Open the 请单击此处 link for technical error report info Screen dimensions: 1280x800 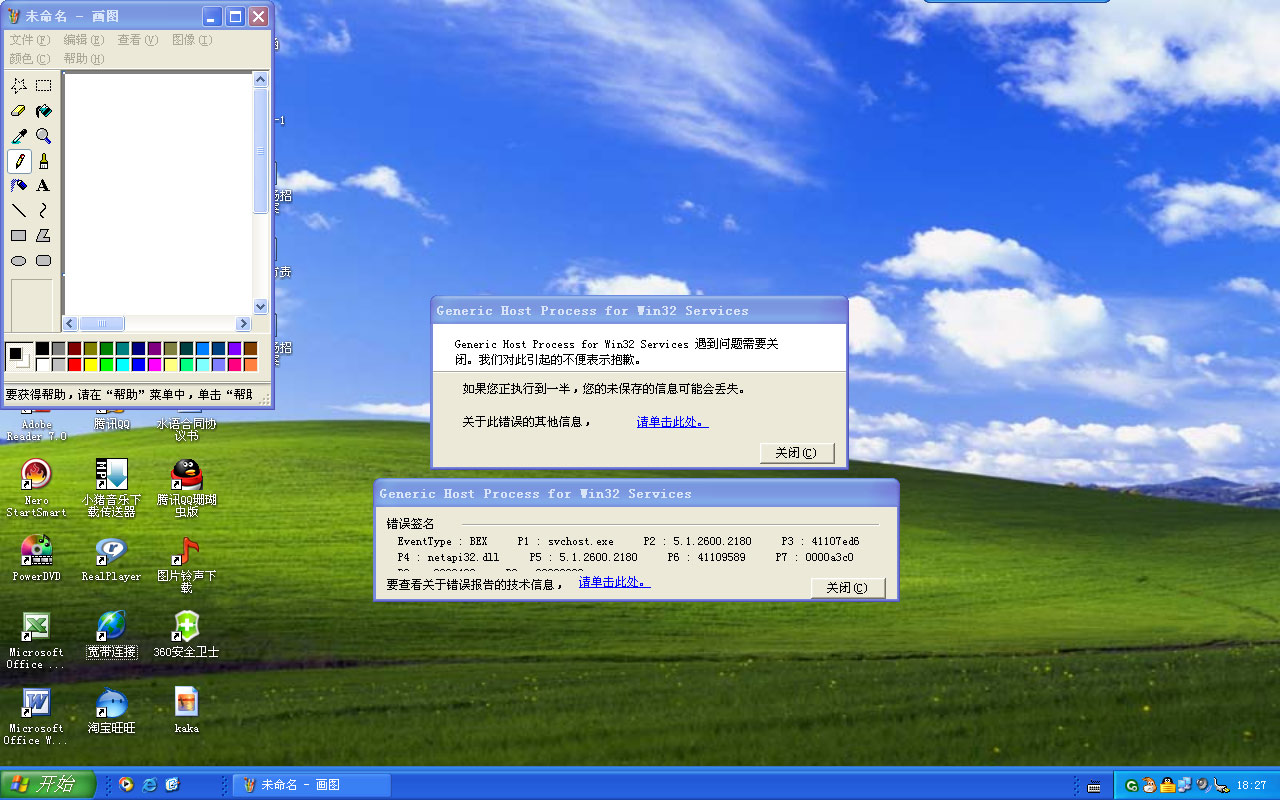click(614, 582)
